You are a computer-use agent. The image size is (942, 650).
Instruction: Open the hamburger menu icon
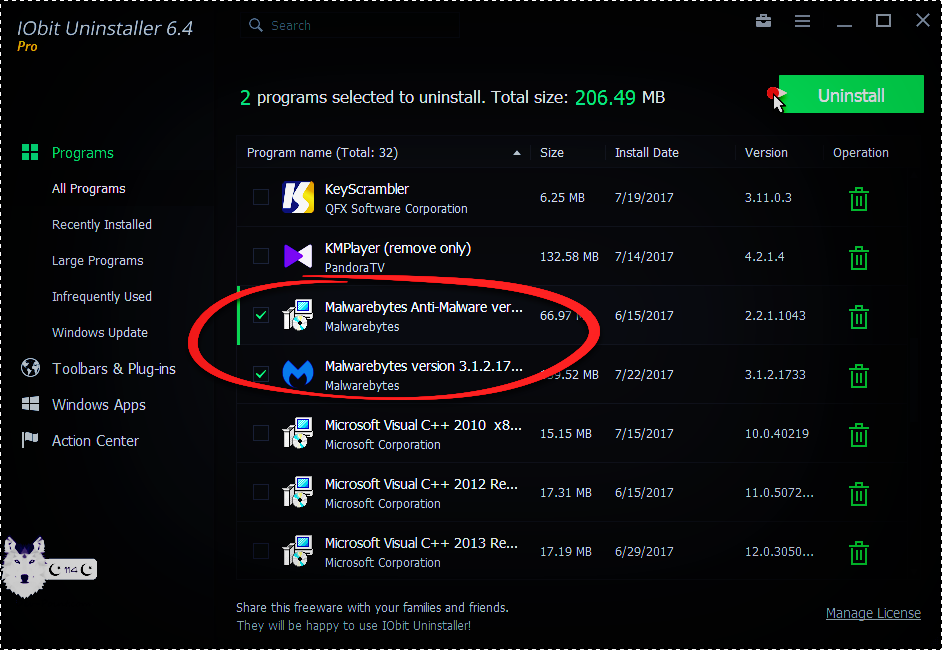[x=802, y=21]
